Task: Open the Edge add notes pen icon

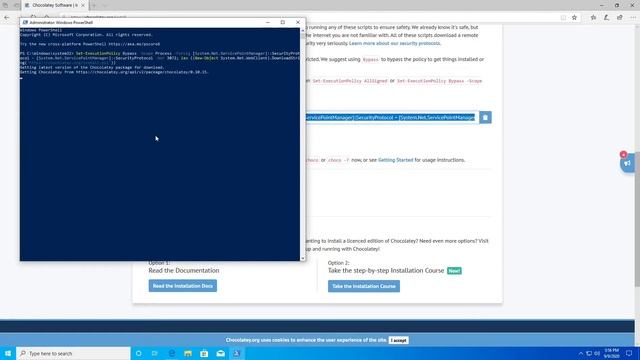Action: (607, 18)
